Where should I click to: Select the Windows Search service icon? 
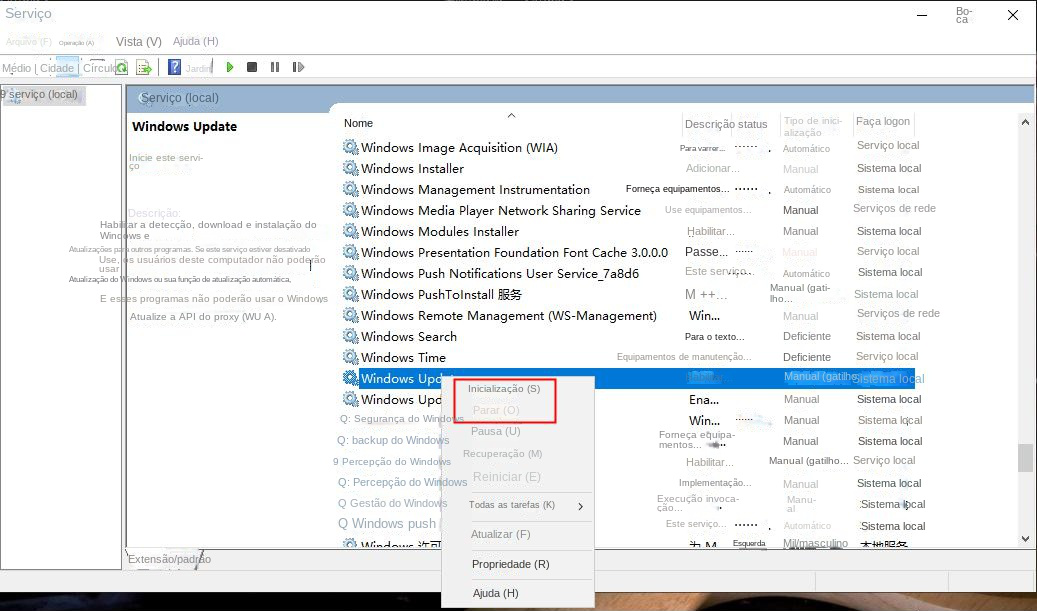(350, 336)
